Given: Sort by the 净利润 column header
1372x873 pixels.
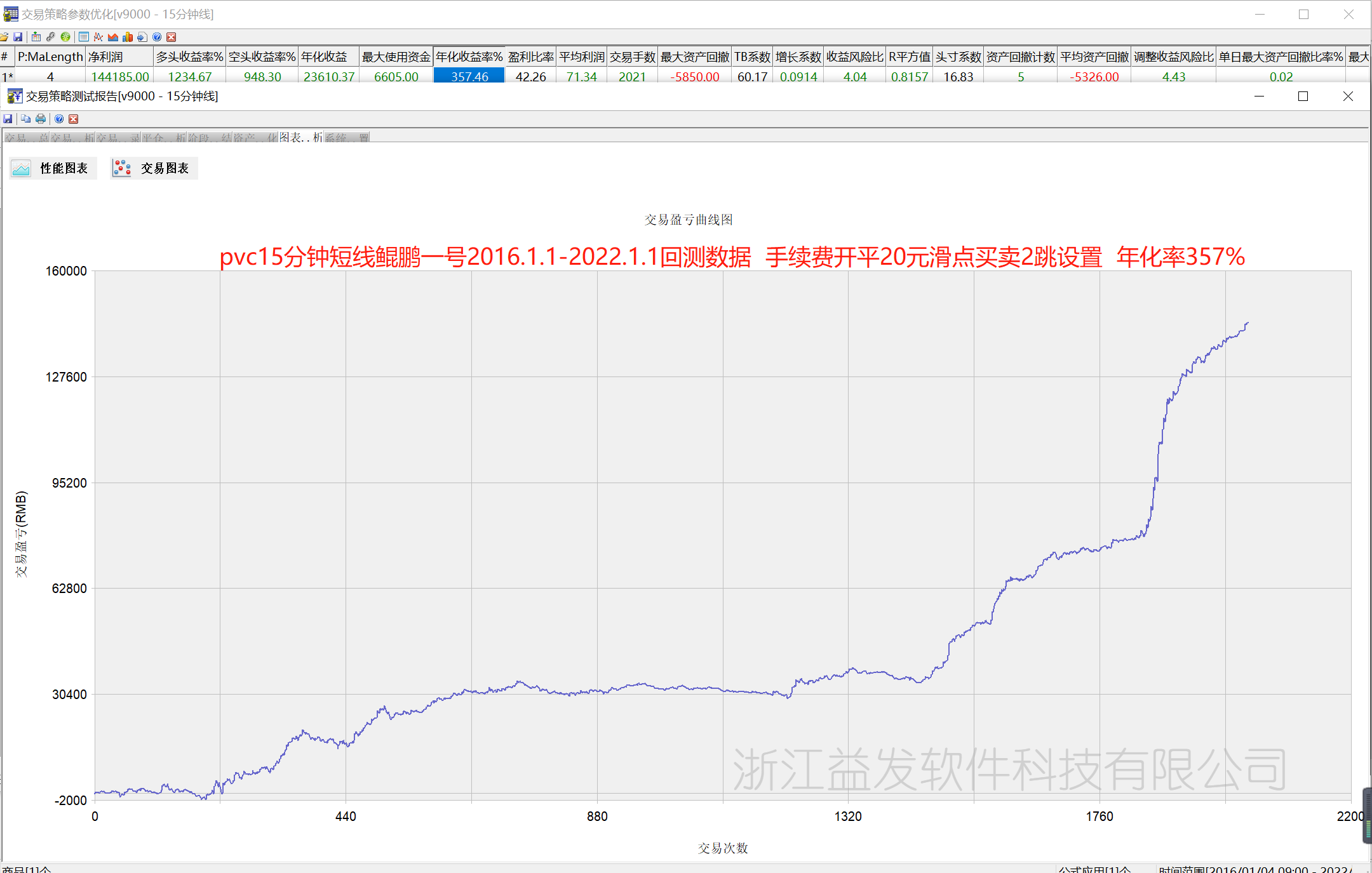Looking at the screenshot, I should pyautogui.click(x=119, y=57).
